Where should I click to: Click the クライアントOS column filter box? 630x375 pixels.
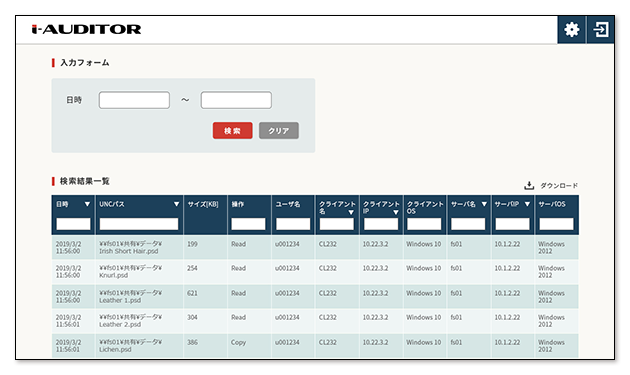(424, 224)
